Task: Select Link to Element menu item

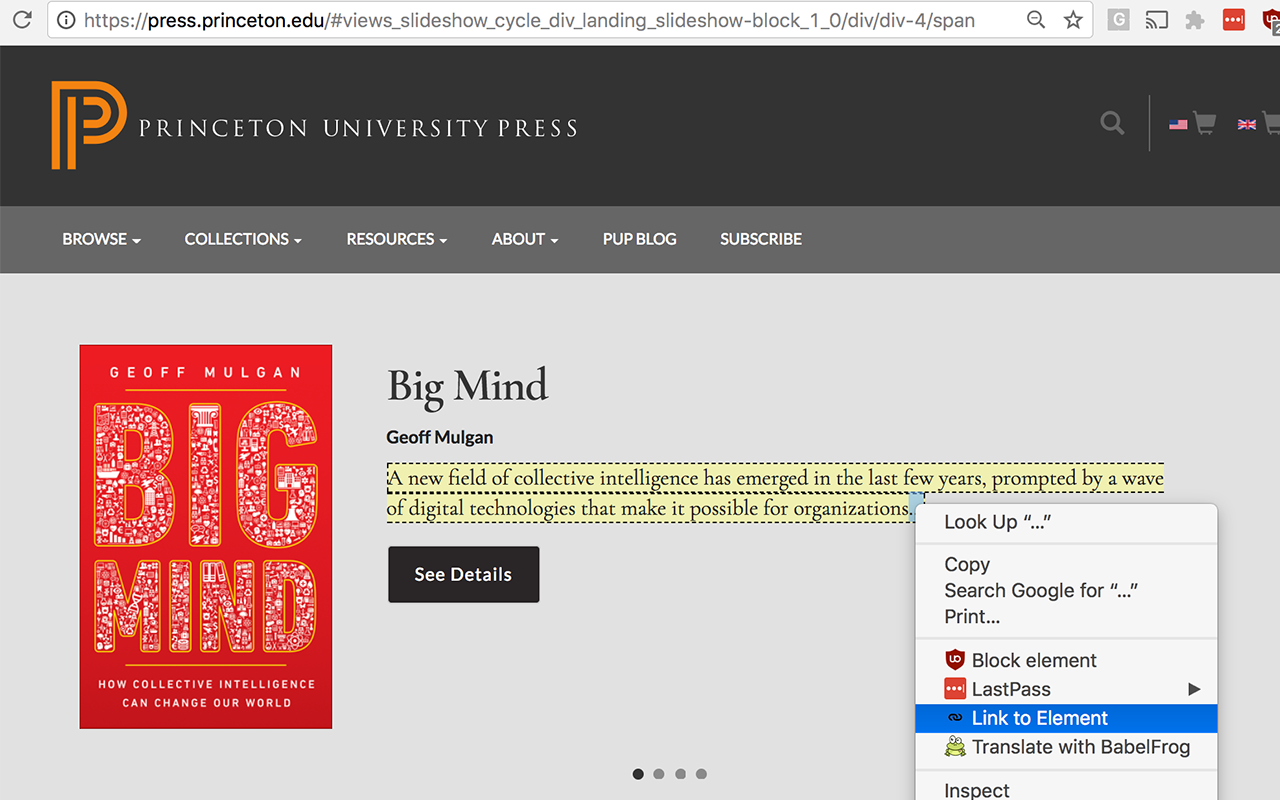Action: pos(1066,718)
